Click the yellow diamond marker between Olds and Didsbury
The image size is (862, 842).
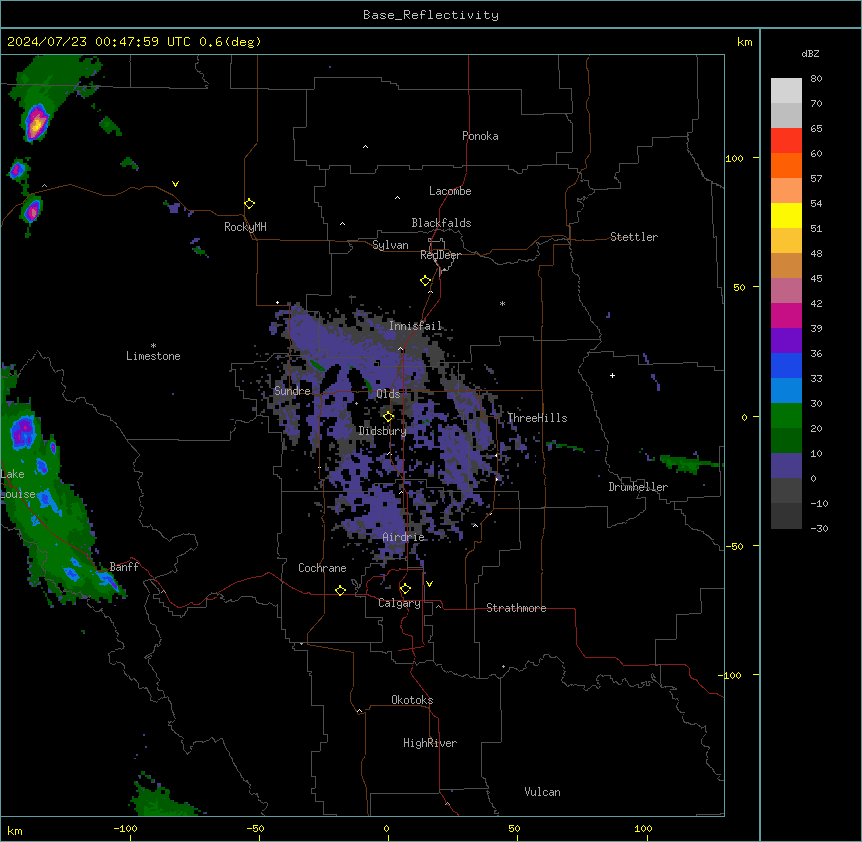click(388, 417)
